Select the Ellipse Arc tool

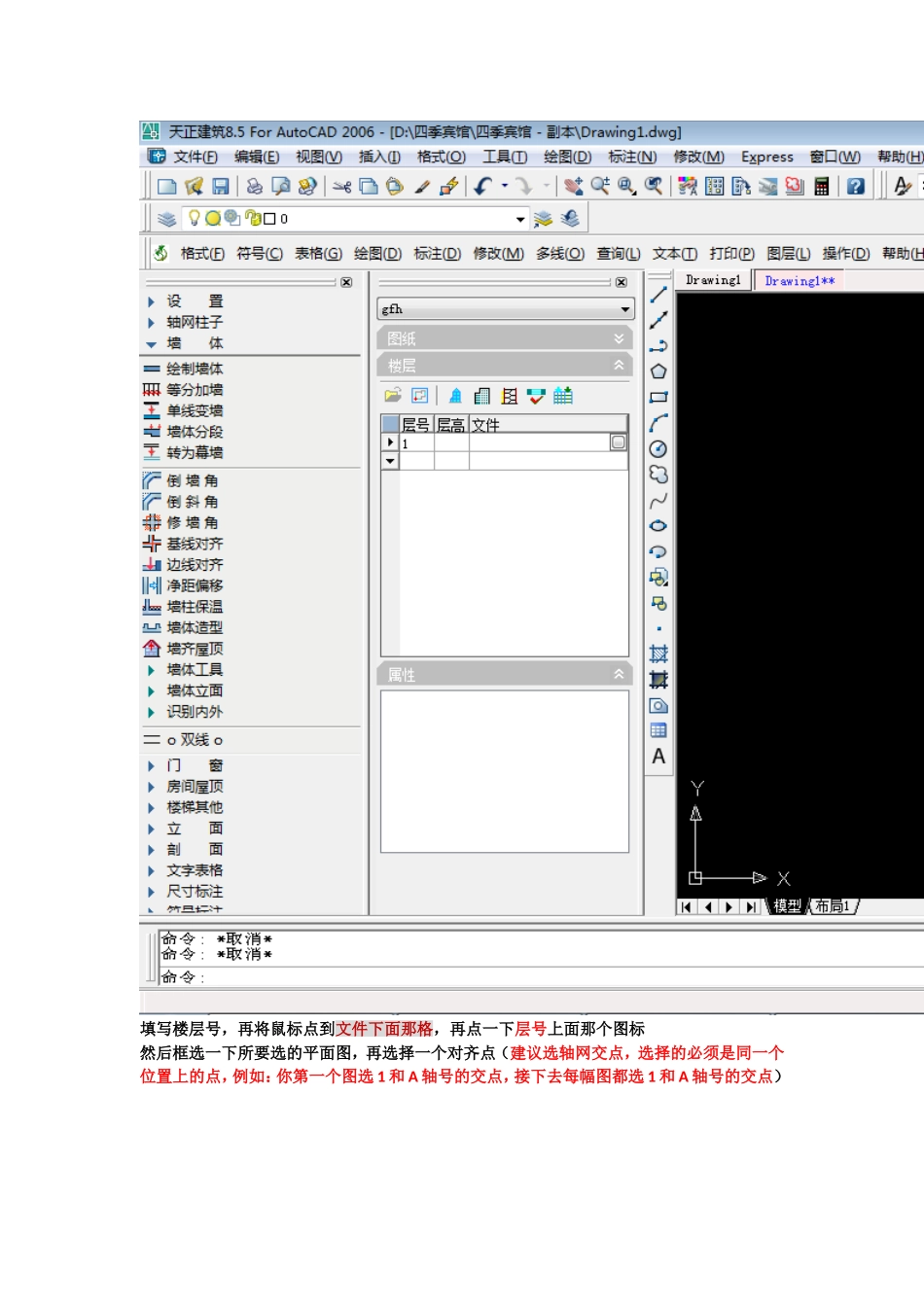pos(658,551)
